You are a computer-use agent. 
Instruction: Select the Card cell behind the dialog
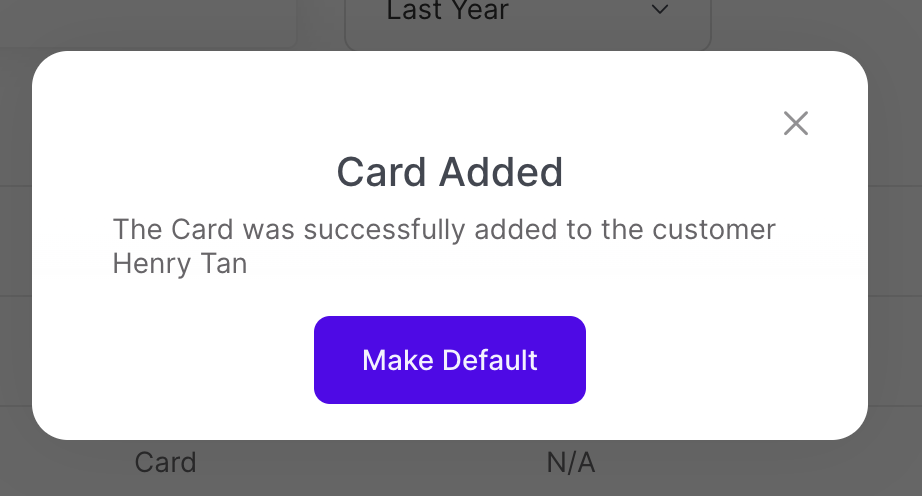(x=166, y=463)
